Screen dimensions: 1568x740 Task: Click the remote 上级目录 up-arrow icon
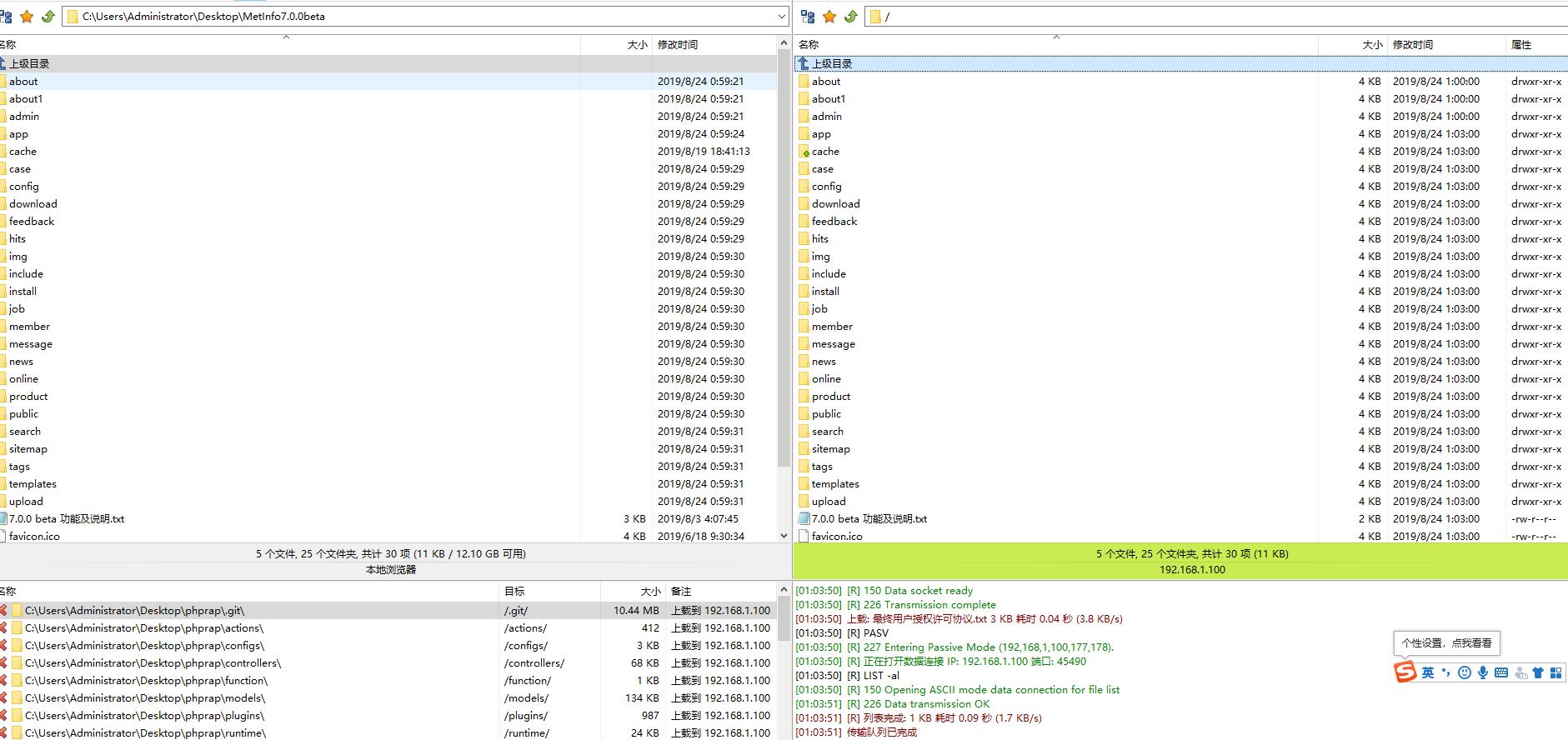pyautogui.click(x=804, y=63)
